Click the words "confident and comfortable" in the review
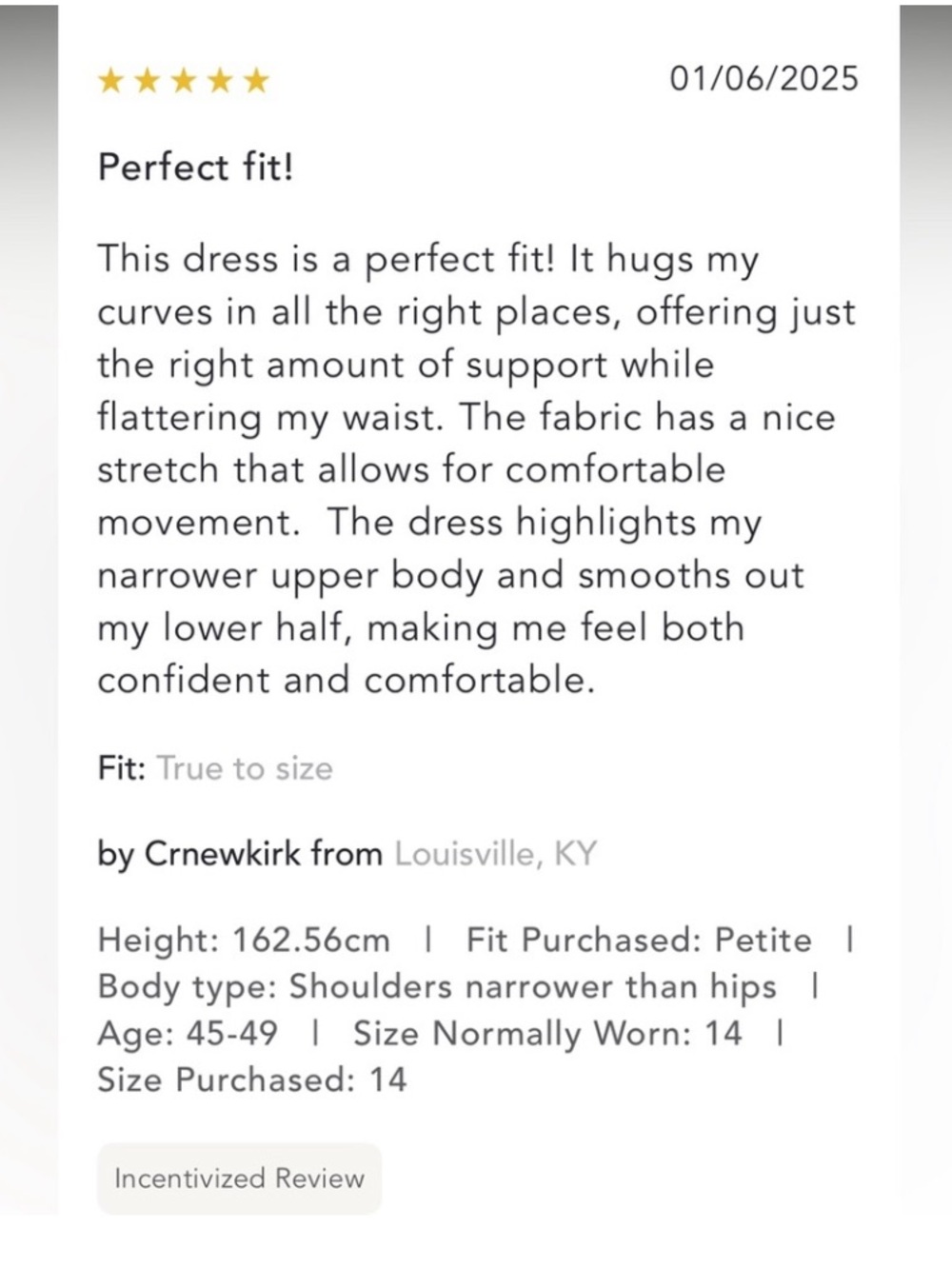The width and height of the screenshot is (952, 1268). point(346,681)
